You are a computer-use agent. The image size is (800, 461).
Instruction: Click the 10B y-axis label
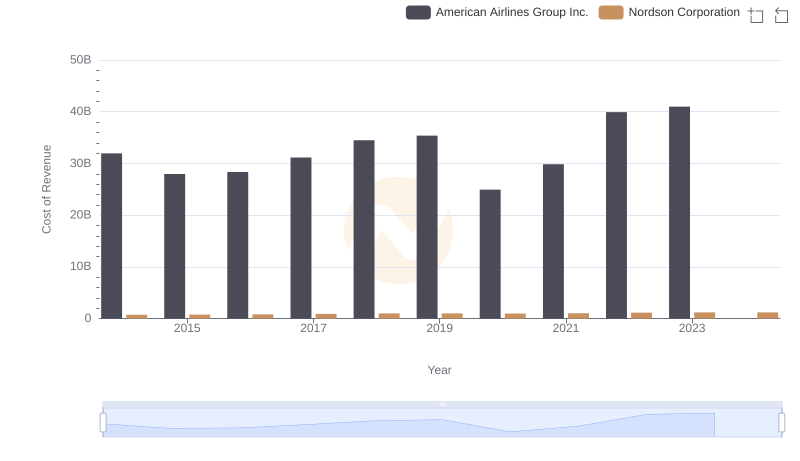81,266
